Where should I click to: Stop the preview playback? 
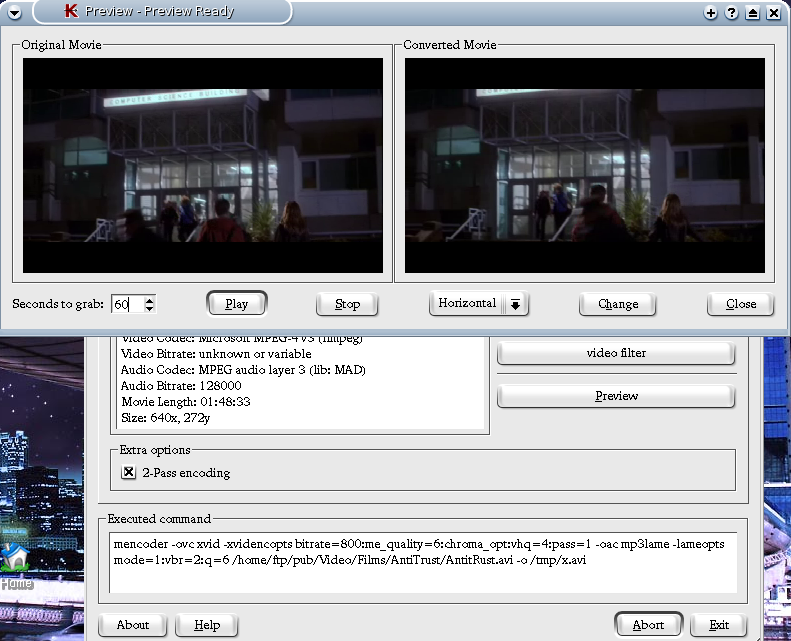coord(347,304)
